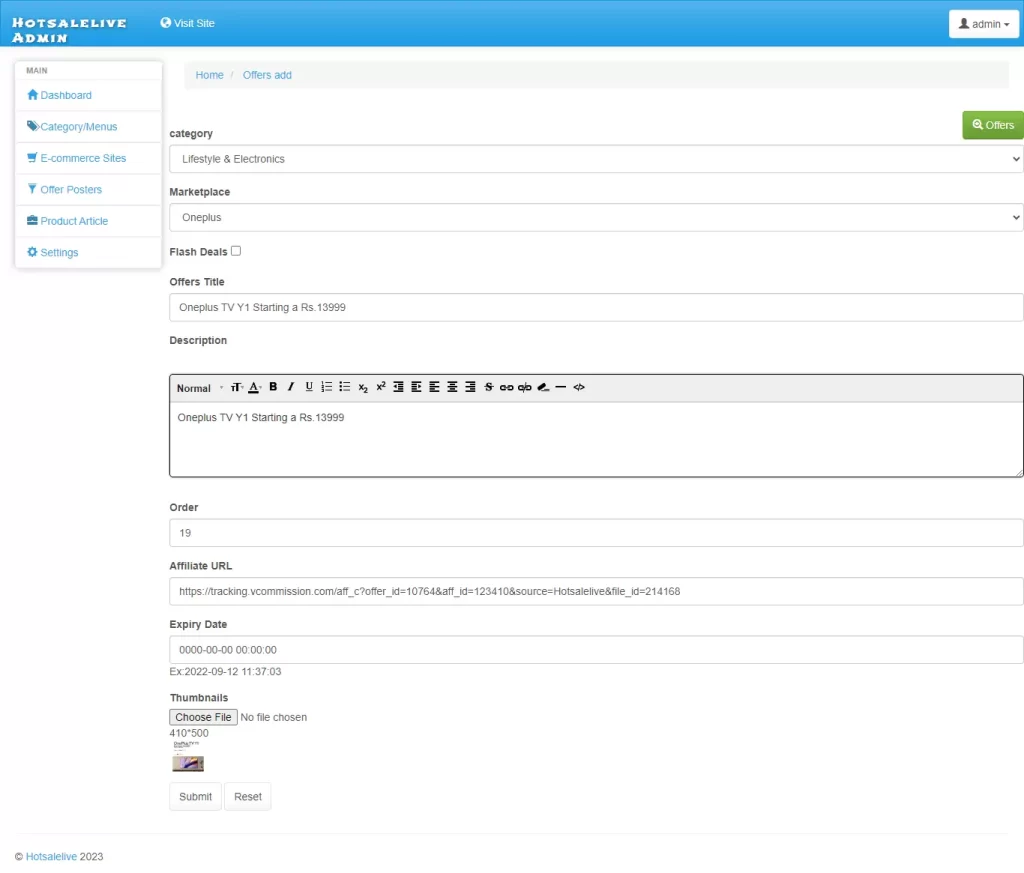The image size is (1024, 873).
Task: Click Choose File for thumbnails
Action: pos(203,717)
